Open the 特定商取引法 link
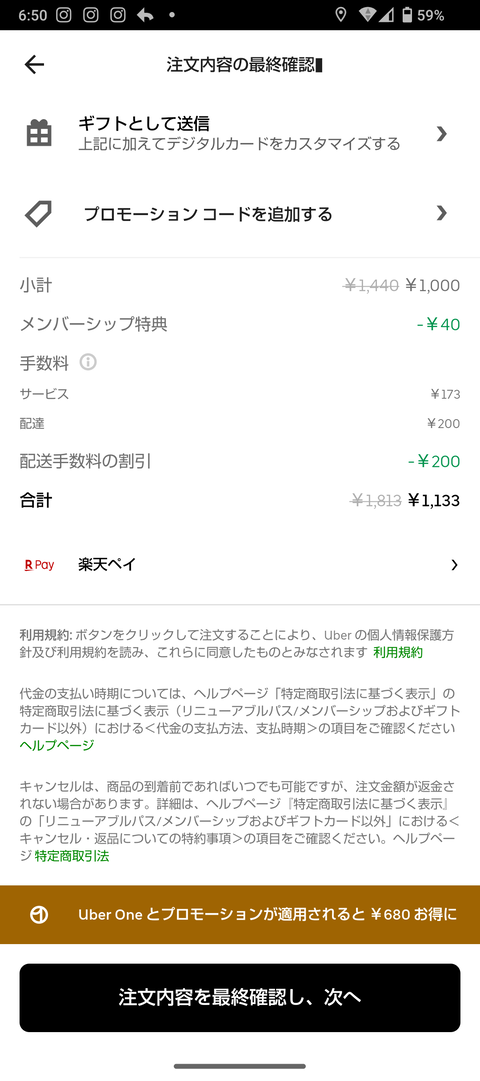The width and height of the screenshot is (480, 1081). pos(72,856)
